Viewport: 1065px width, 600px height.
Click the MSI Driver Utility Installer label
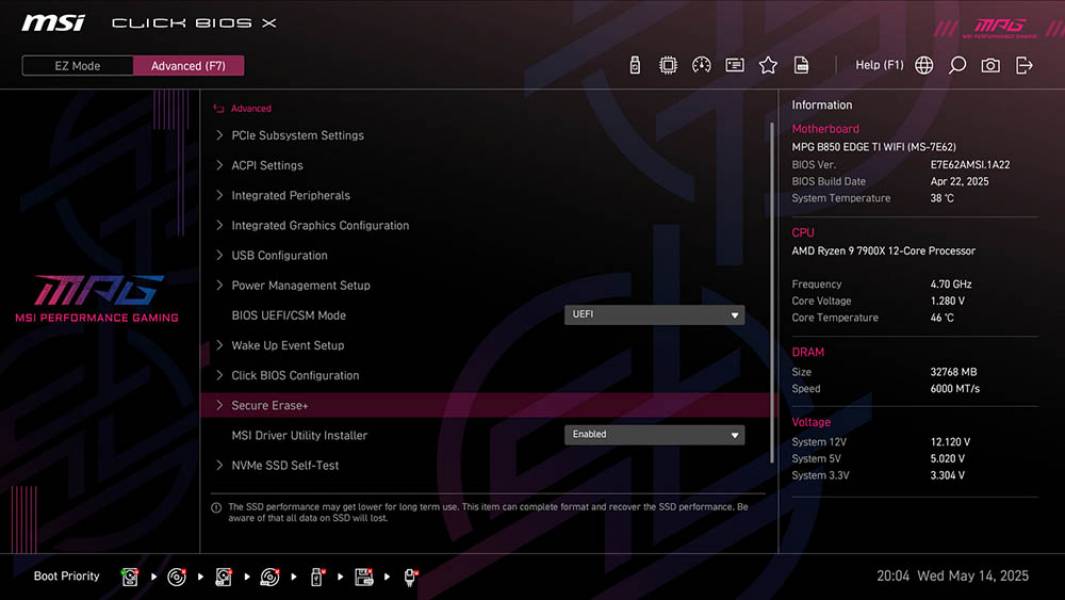299,436
